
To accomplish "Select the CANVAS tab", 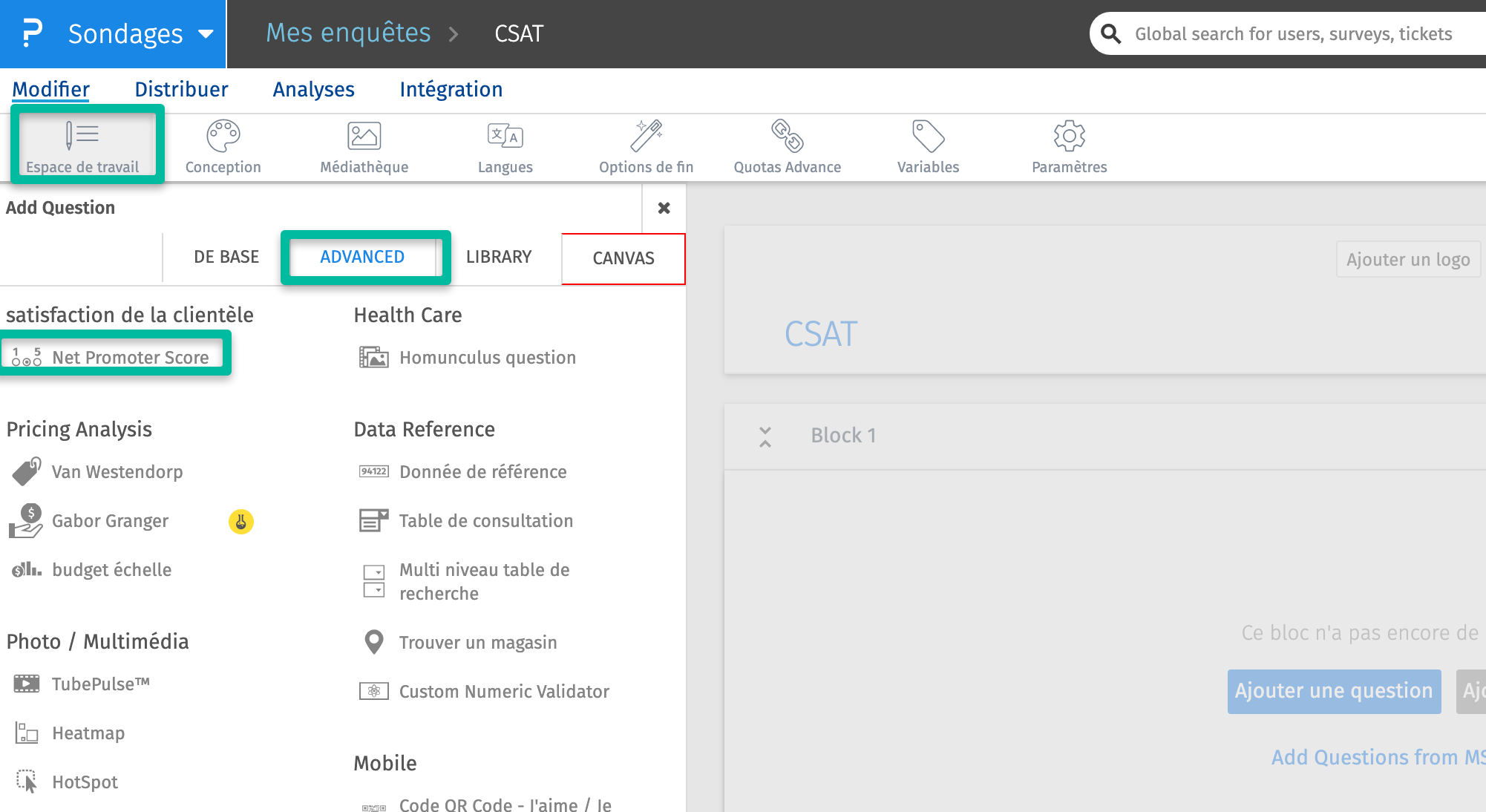I will click(620, 257).
